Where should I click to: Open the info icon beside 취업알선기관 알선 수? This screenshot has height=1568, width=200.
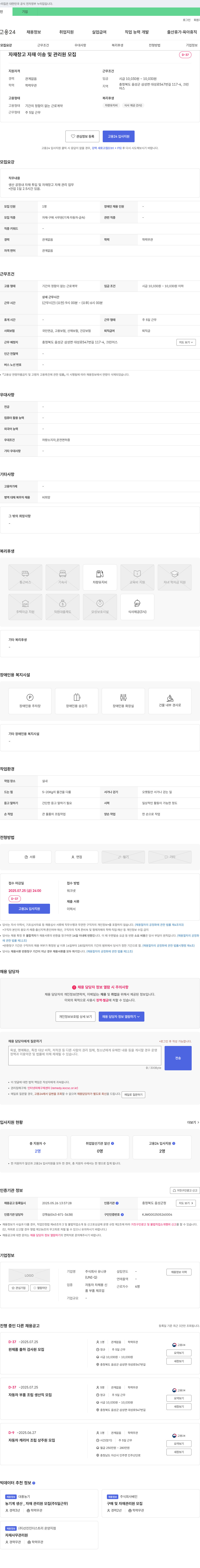click(112, 1143)
